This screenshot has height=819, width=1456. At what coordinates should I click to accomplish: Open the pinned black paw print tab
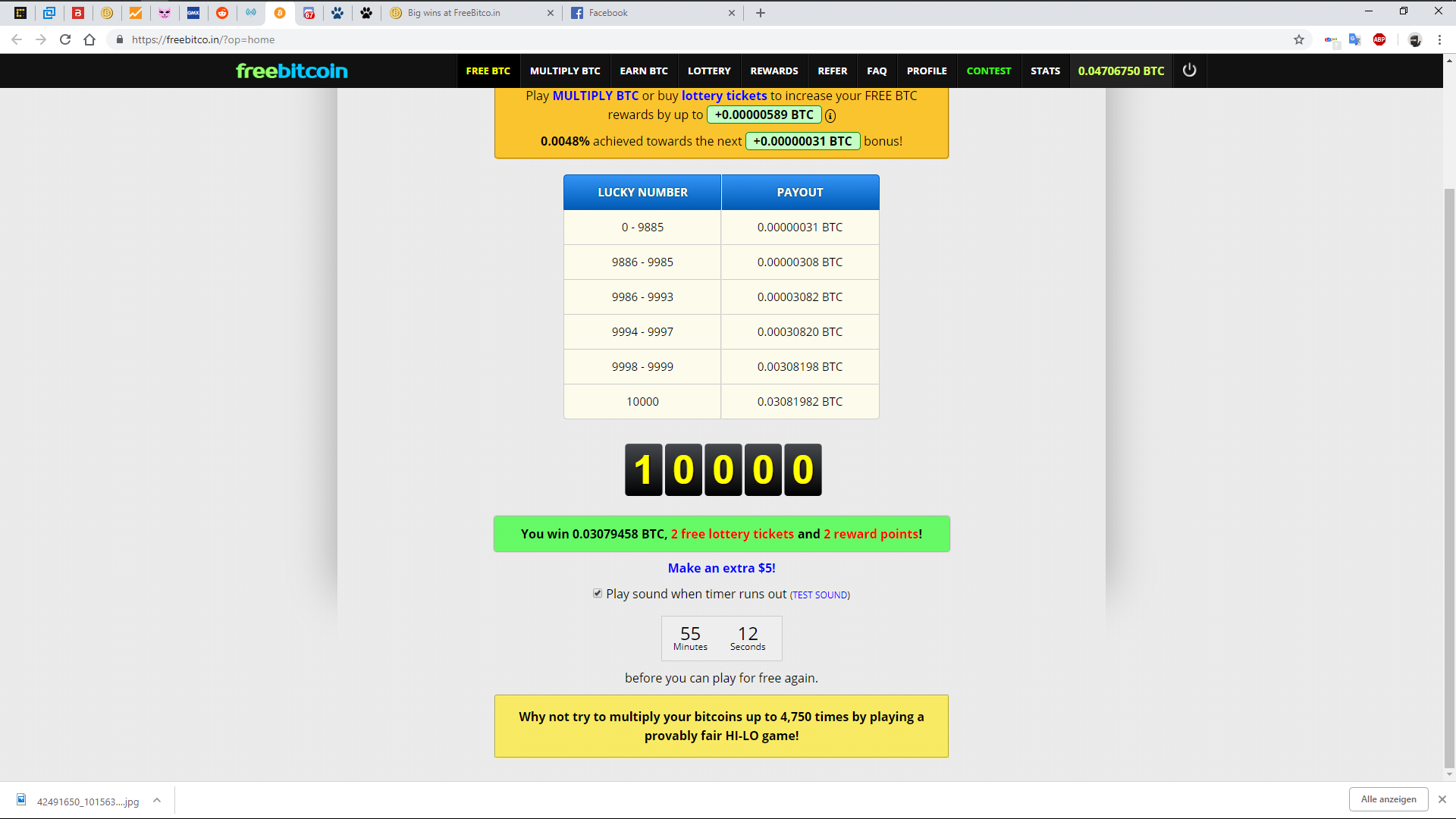[366, 13]
